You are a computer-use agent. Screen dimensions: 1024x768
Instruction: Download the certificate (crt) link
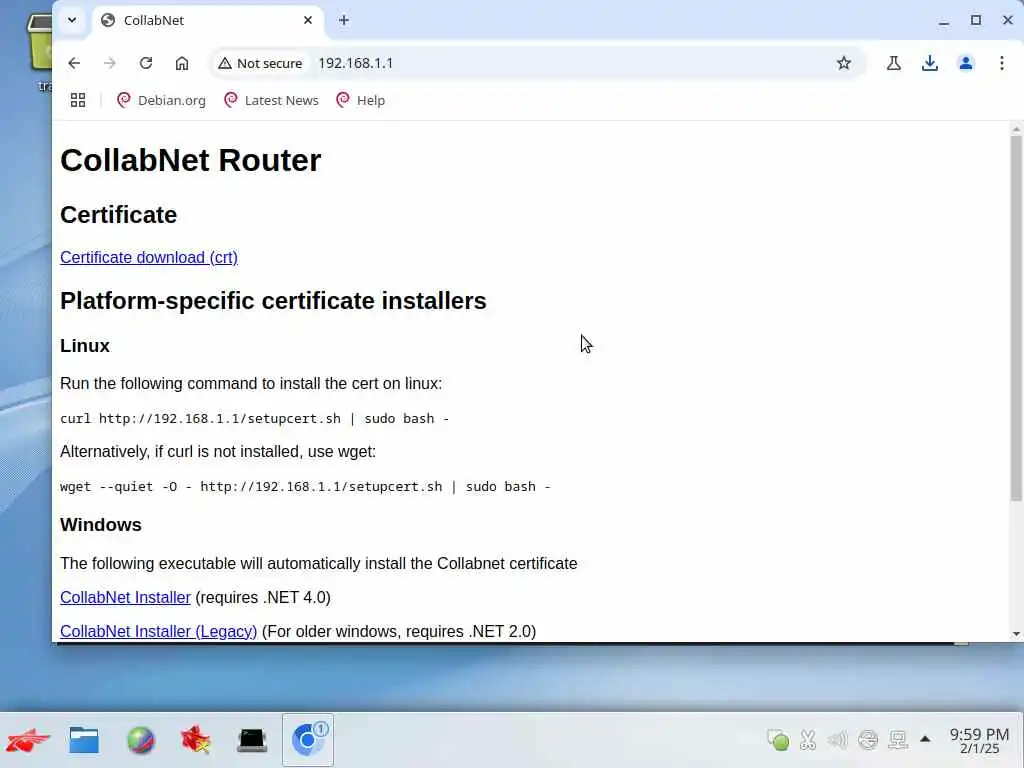[149, 257]
